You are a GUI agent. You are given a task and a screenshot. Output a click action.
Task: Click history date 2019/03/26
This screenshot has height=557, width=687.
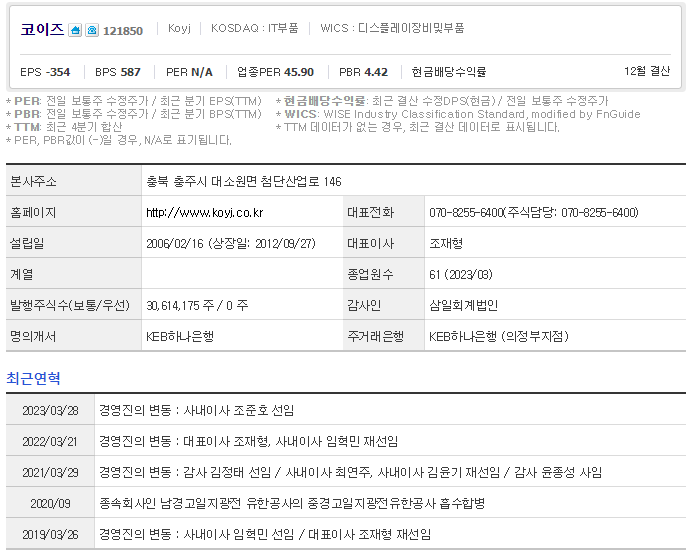coord(50,535)
